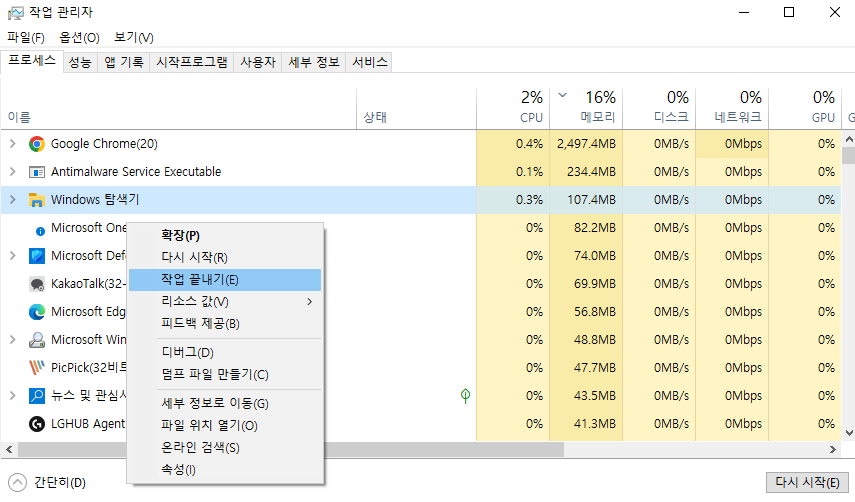Screen dimensions: 855x502
Task: Switch to the 세부 정보 tab
Action: click(x=314, y=63)
